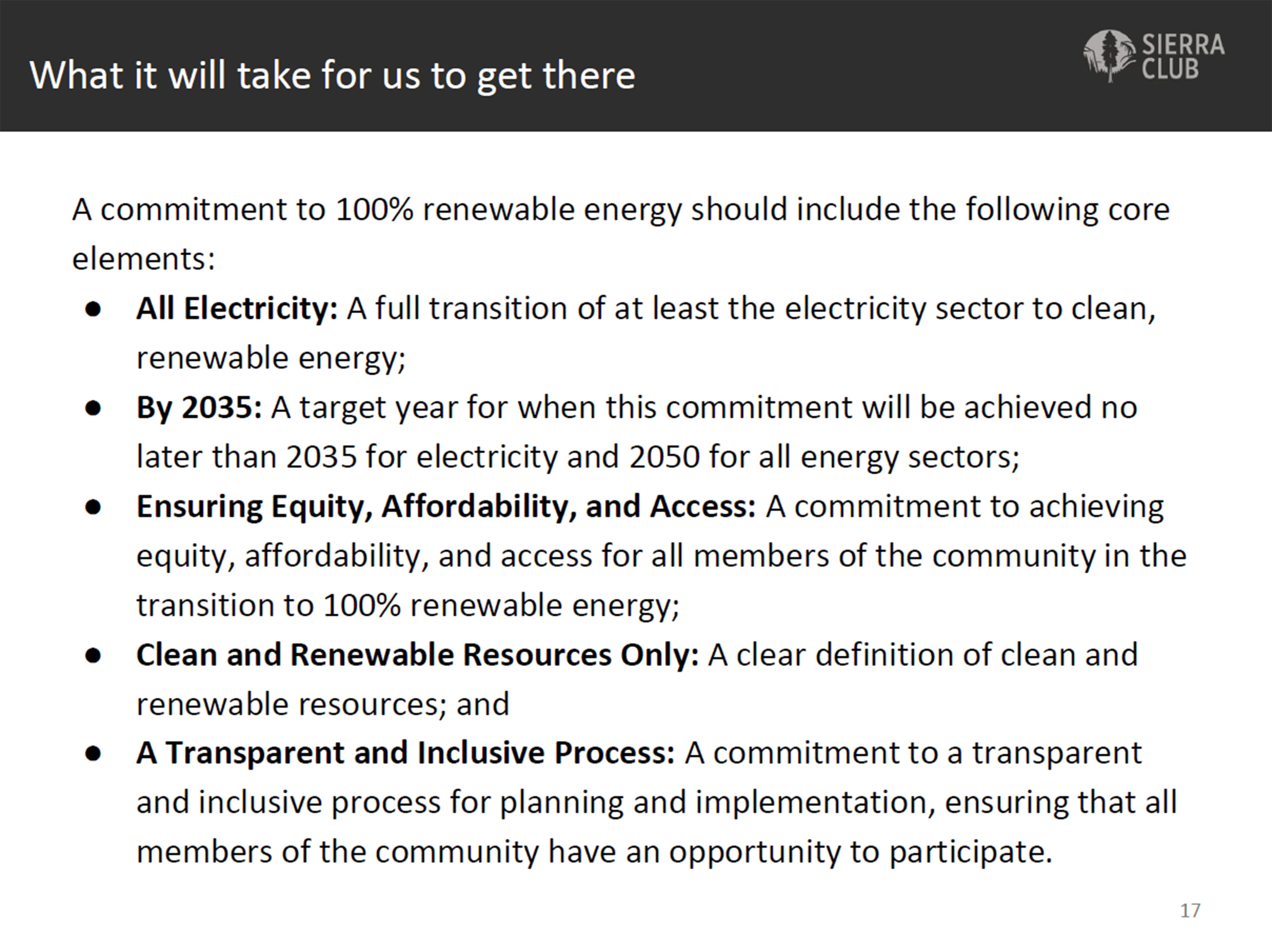1272x952 pixels.
Task: Click the bullet before A Transparent heading
Action: pyautogui.click(x=93, y=754)
